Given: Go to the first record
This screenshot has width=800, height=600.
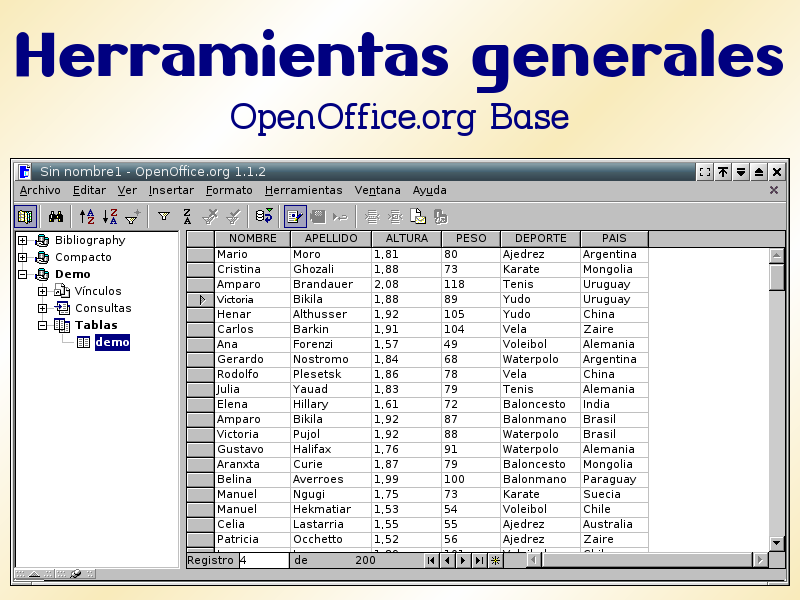Looking at the screenshot, I should pos(431,561).
